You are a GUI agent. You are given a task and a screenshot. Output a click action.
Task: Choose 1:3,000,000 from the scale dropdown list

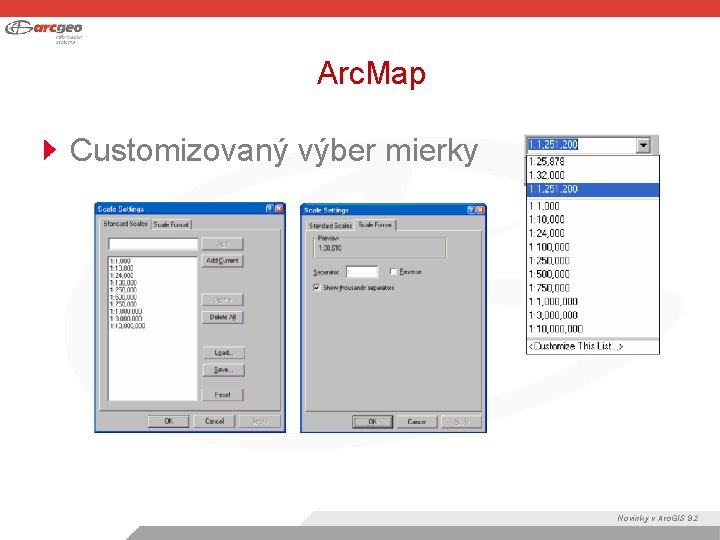(592, 315)
